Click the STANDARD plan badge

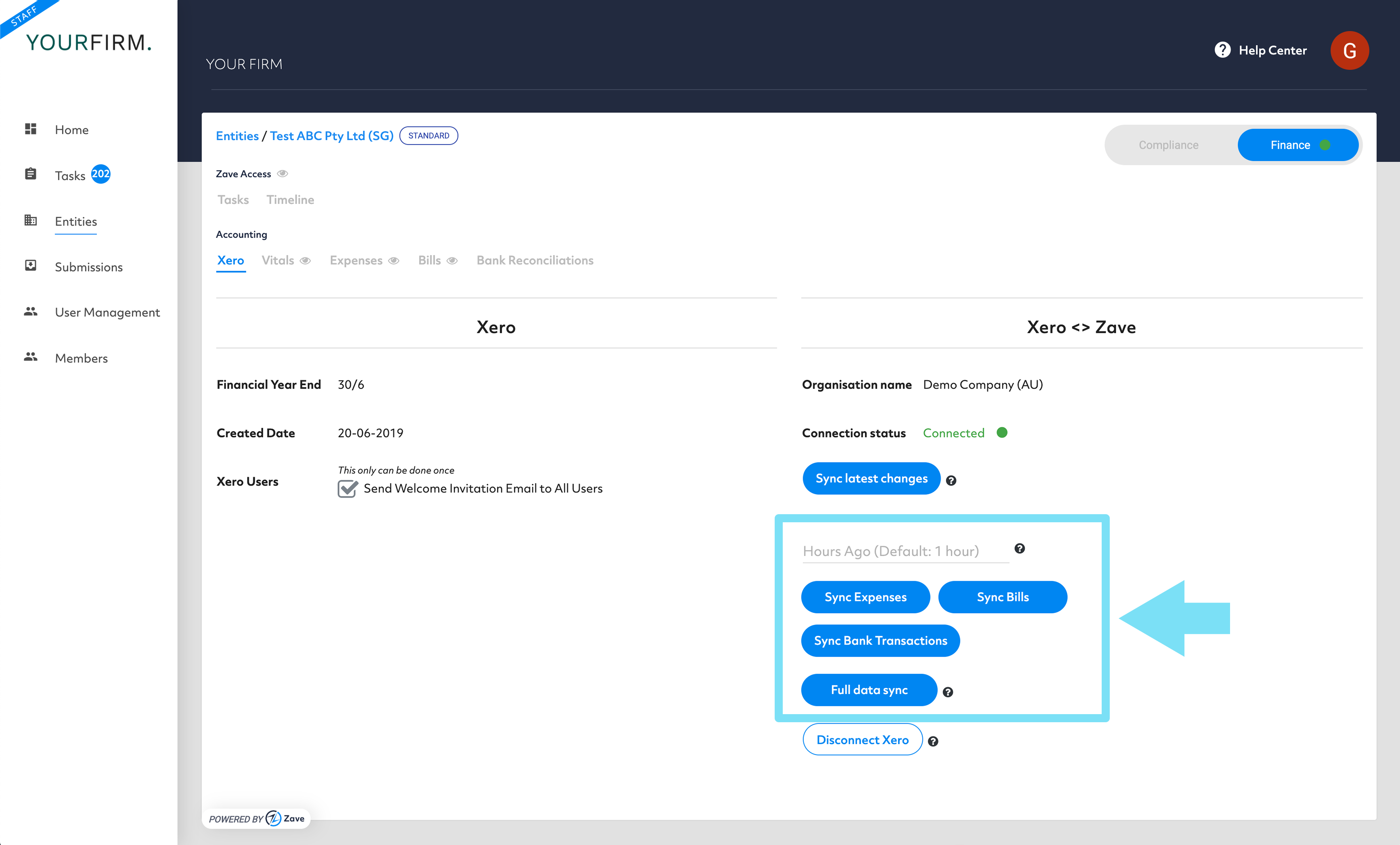(x=428, y=135)
